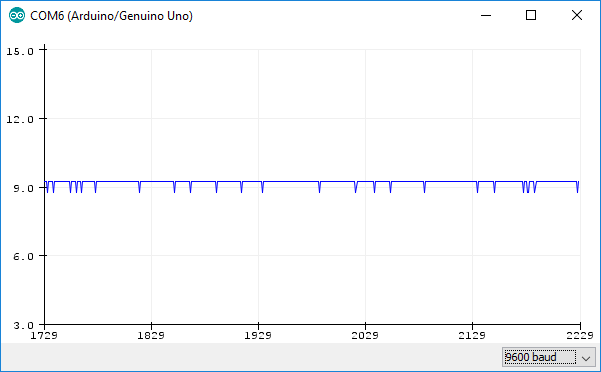Close the COM6 serial plotter window
The image size is (601, 372).
coord(576,15)
